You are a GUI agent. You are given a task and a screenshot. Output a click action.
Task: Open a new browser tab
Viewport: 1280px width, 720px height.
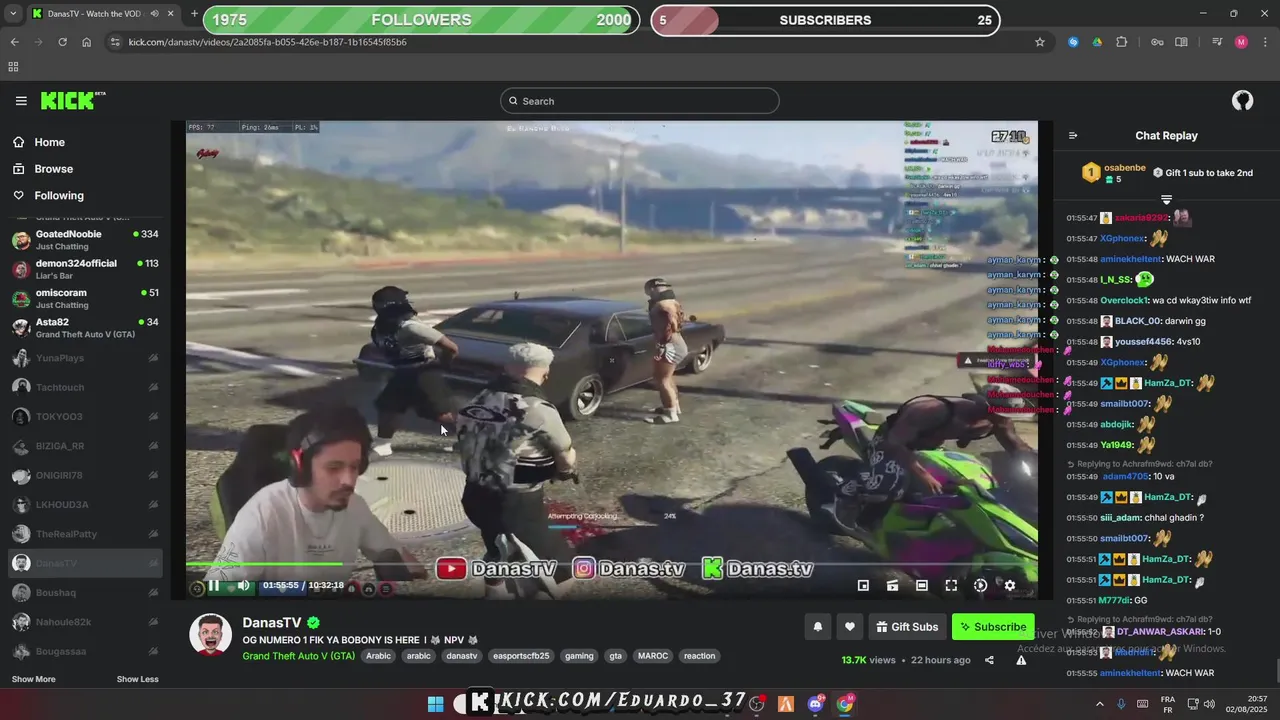(x=193, y=14)
